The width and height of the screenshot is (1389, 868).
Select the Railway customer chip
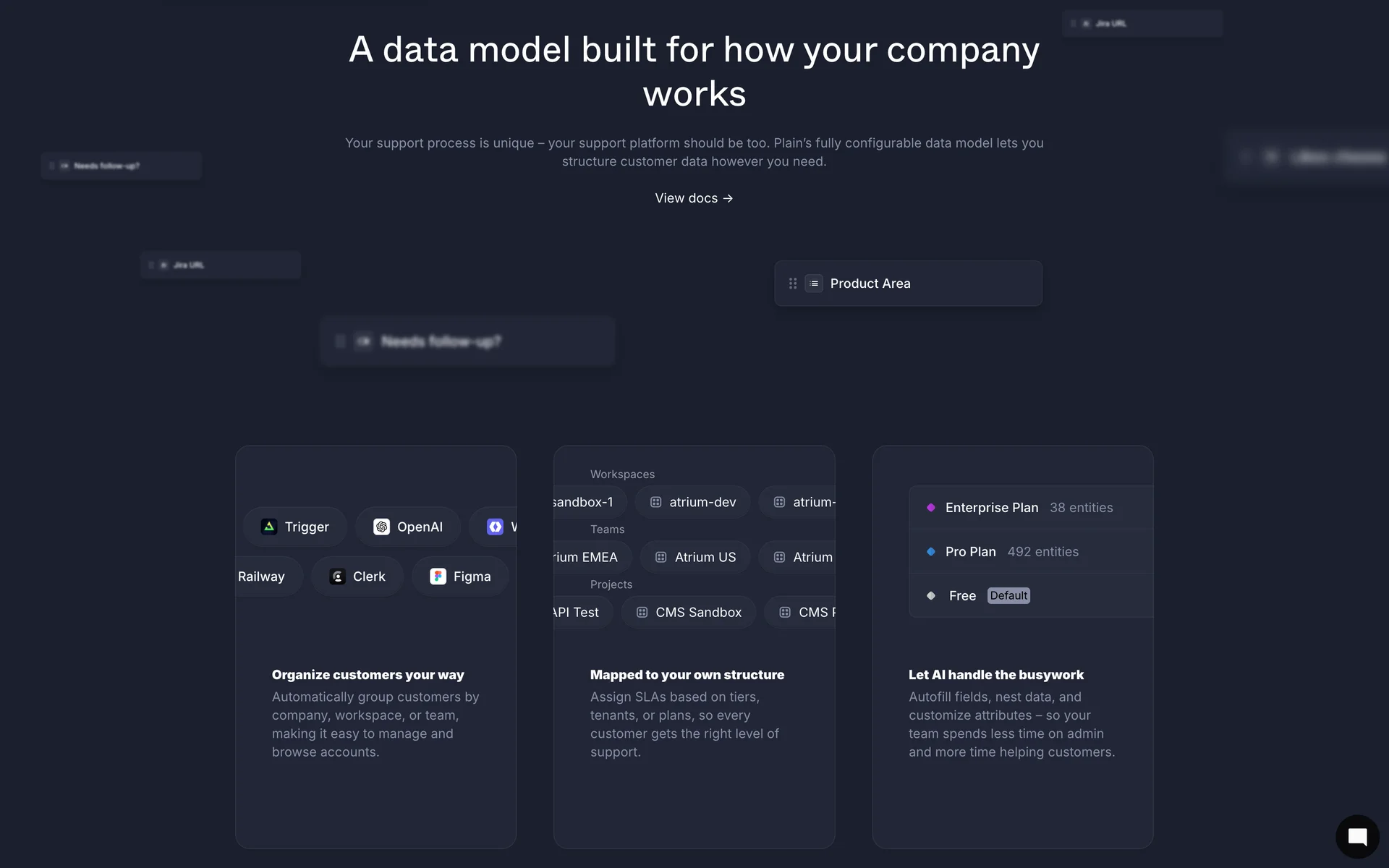pyautogui.click(x=262, y=576)
